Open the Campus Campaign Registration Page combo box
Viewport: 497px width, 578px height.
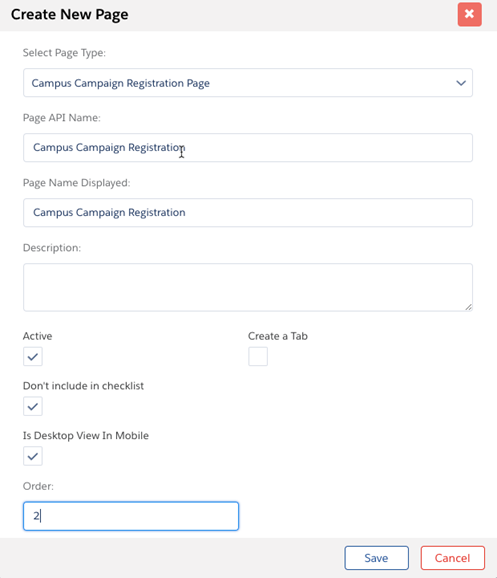[x=248, y=83]
